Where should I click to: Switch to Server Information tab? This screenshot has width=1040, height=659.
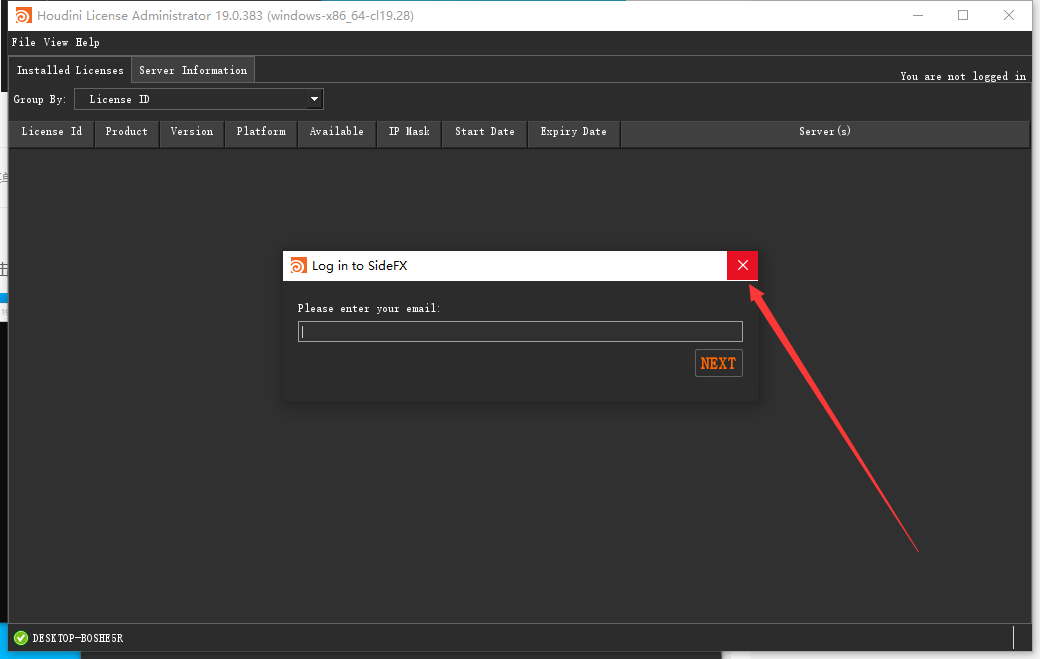(x=193, y=70)
